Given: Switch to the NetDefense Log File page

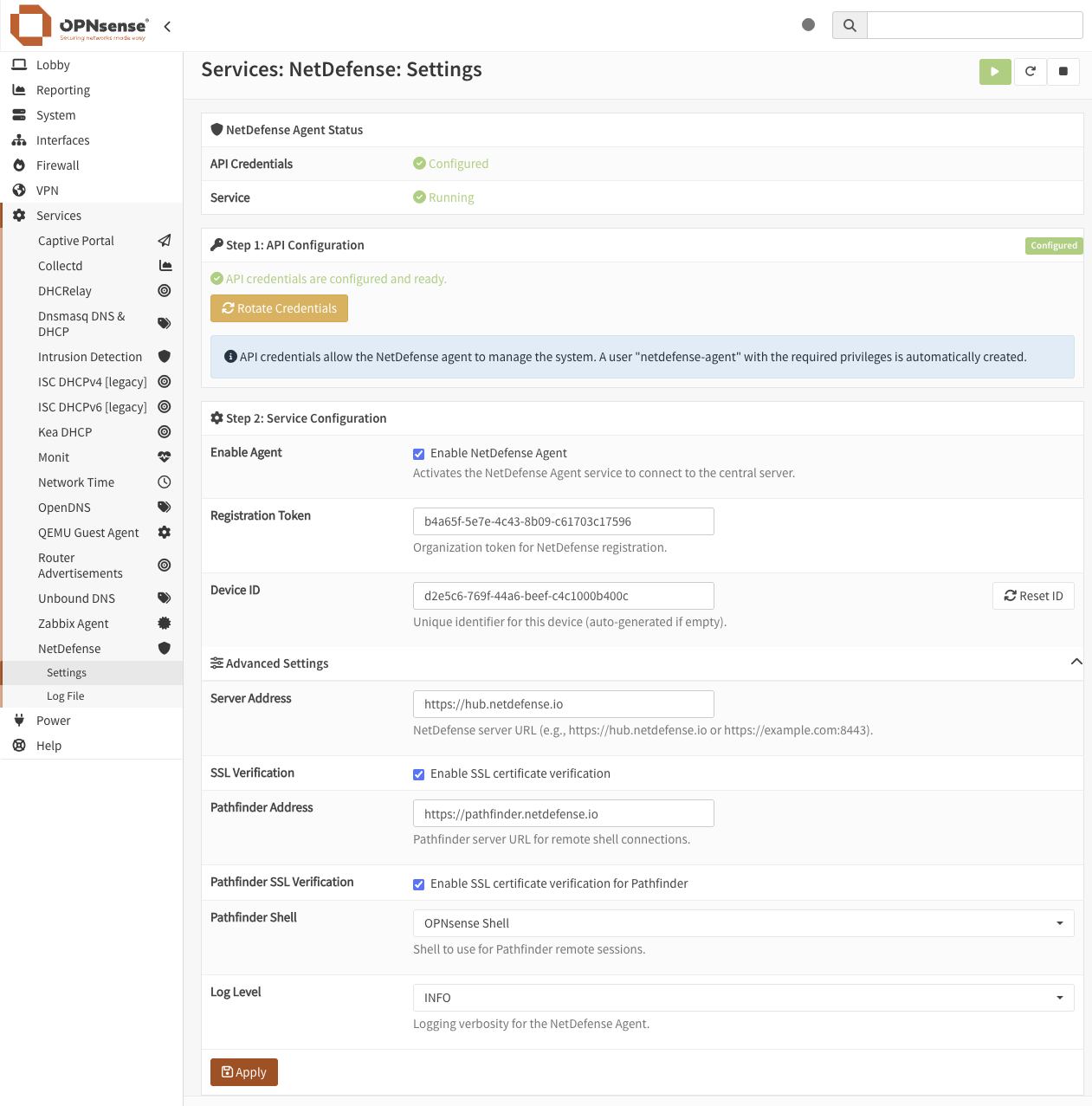Looking at the screenshot, I should 65,695.
